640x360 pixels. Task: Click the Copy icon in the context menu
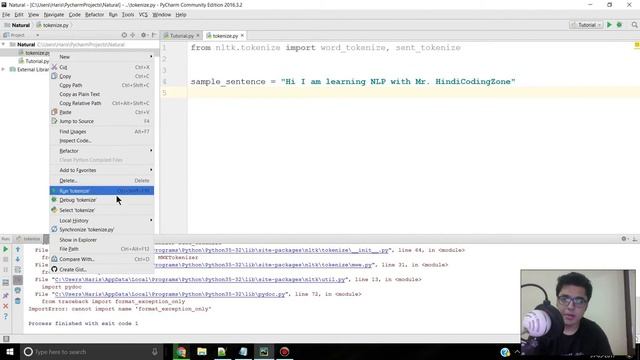point(54,76)
